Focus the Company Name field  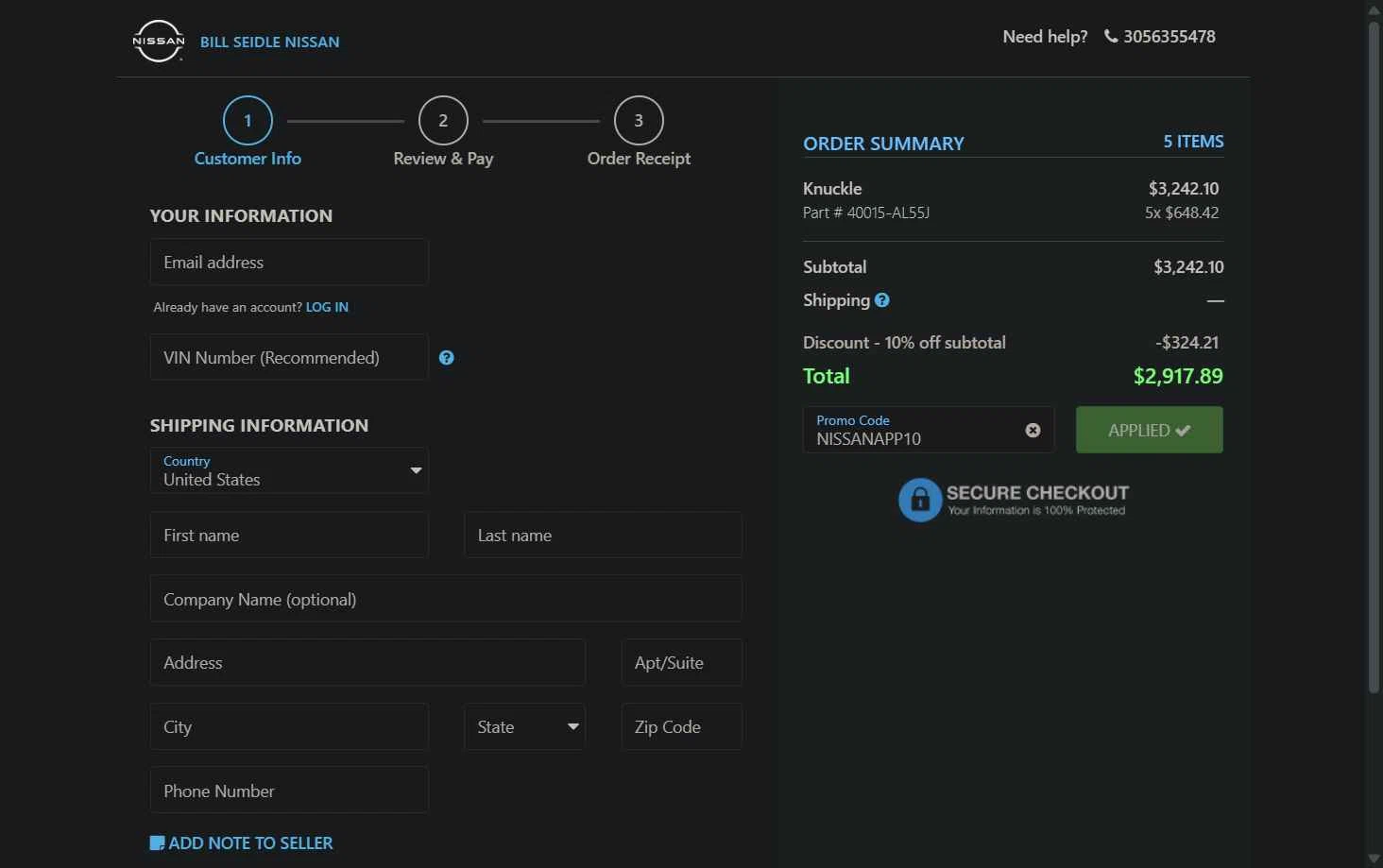click(446, 599)
